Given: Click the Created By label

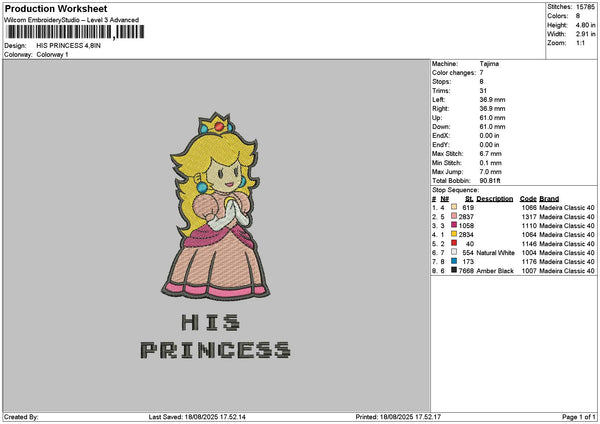Looking at the screenshot, I should coord(21,417).
